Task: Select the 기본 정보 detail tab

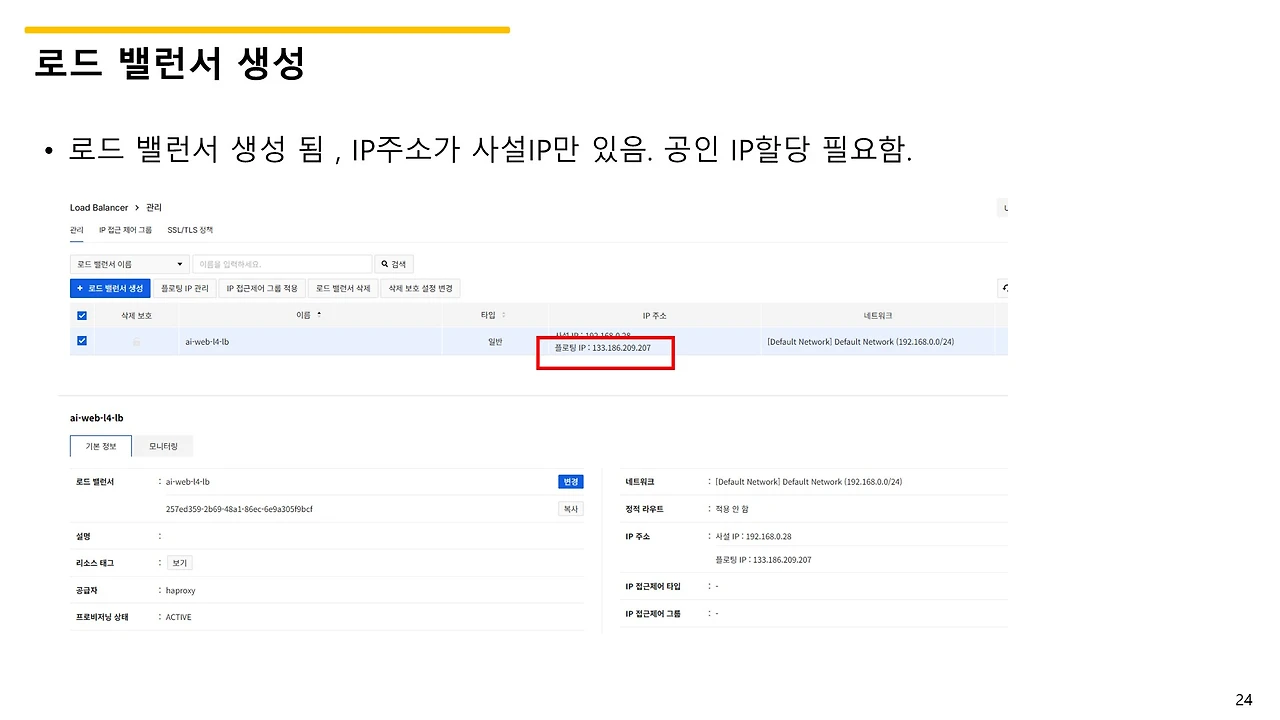Action: pyautogui.click(x=101, y=446)
